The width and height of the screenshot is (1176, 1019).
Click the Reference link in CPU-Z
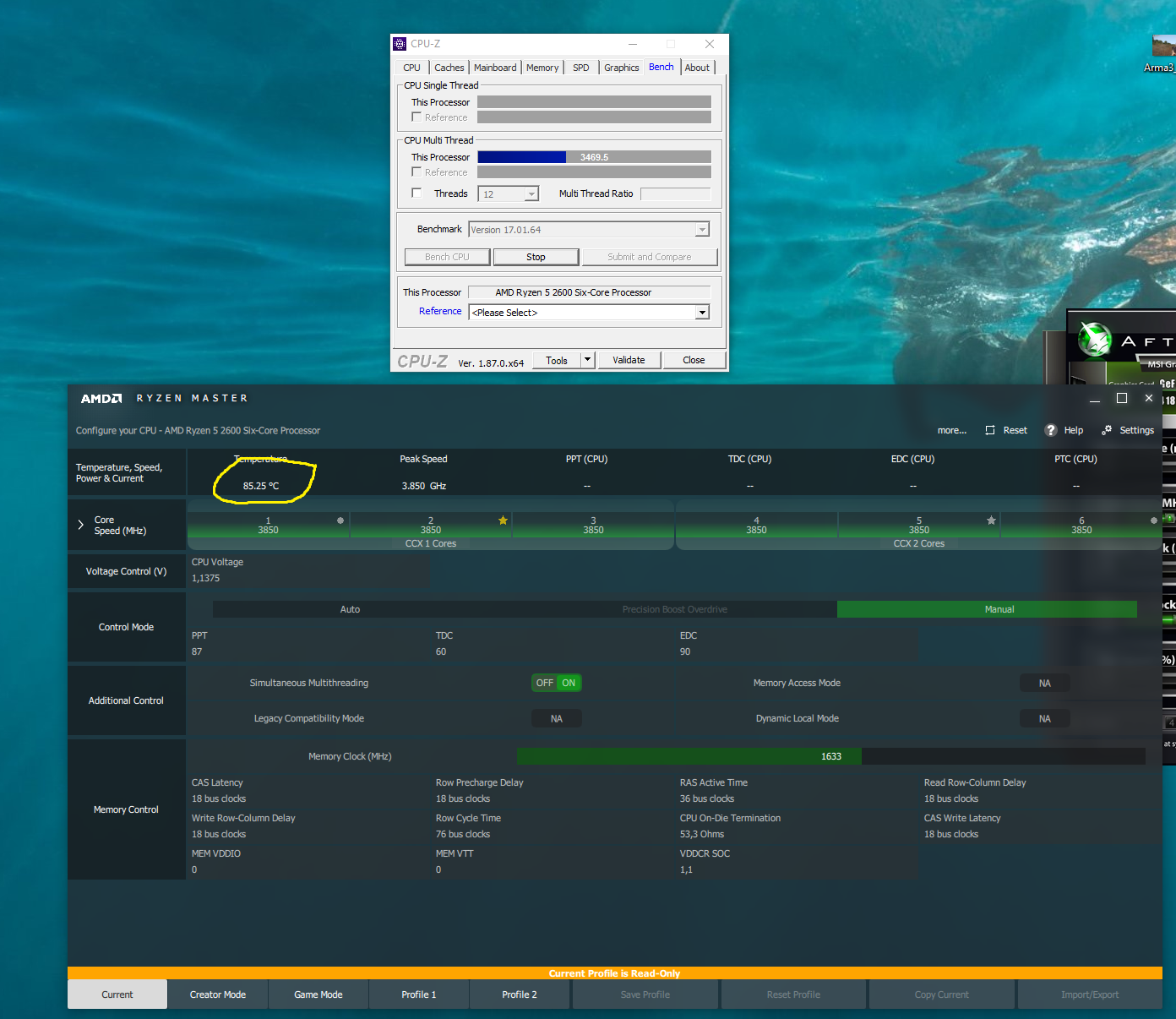[x=440, y=311]
